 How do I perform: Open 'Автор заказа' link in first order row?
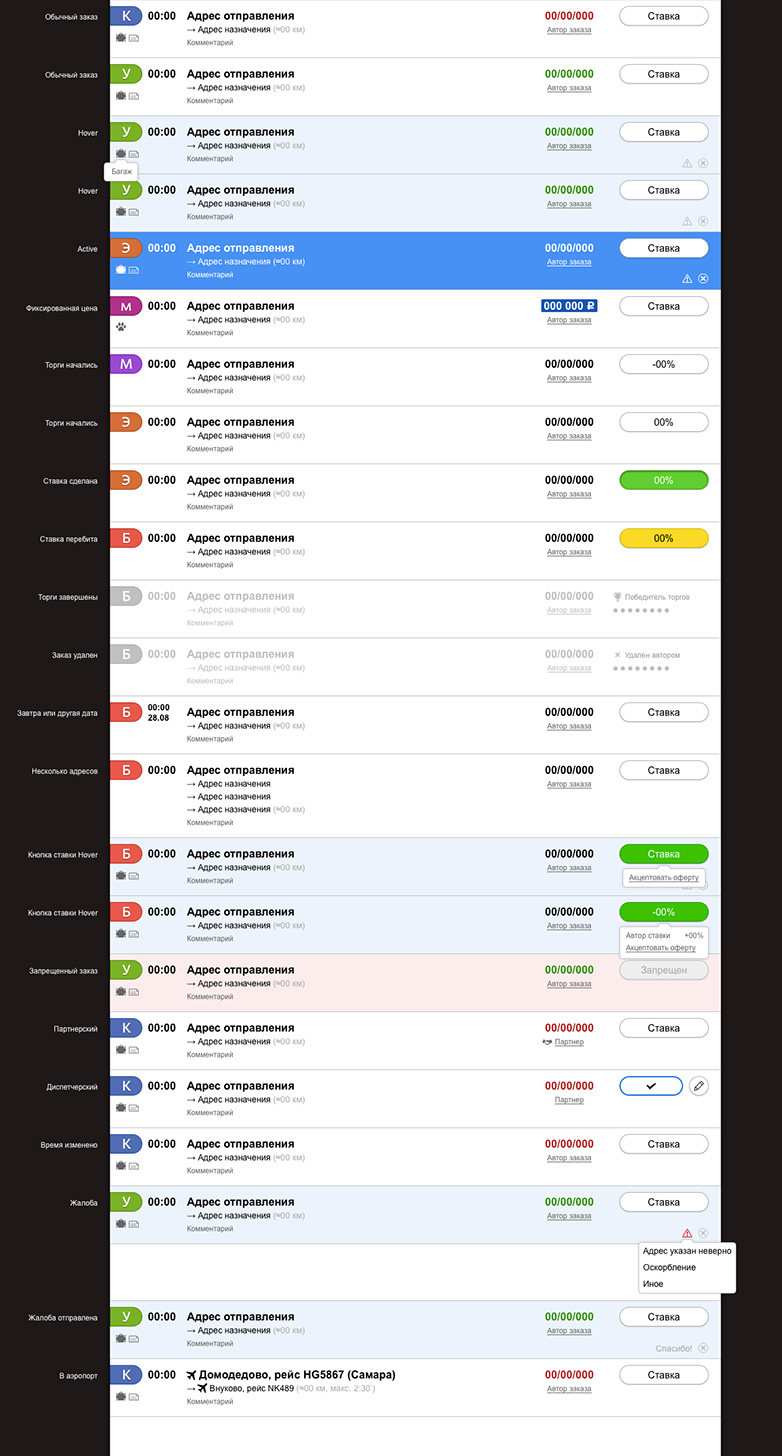(569, 30)
